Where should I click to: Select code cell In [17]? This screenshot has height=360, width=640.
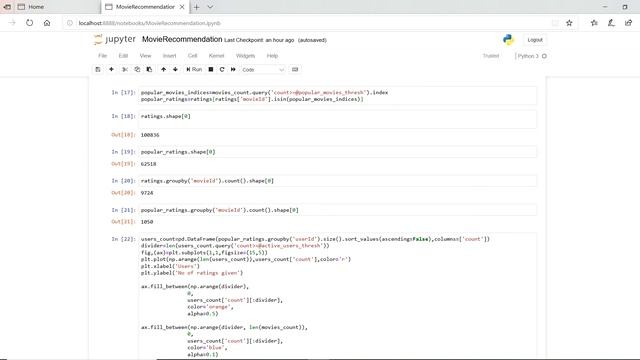coord(338,96)
